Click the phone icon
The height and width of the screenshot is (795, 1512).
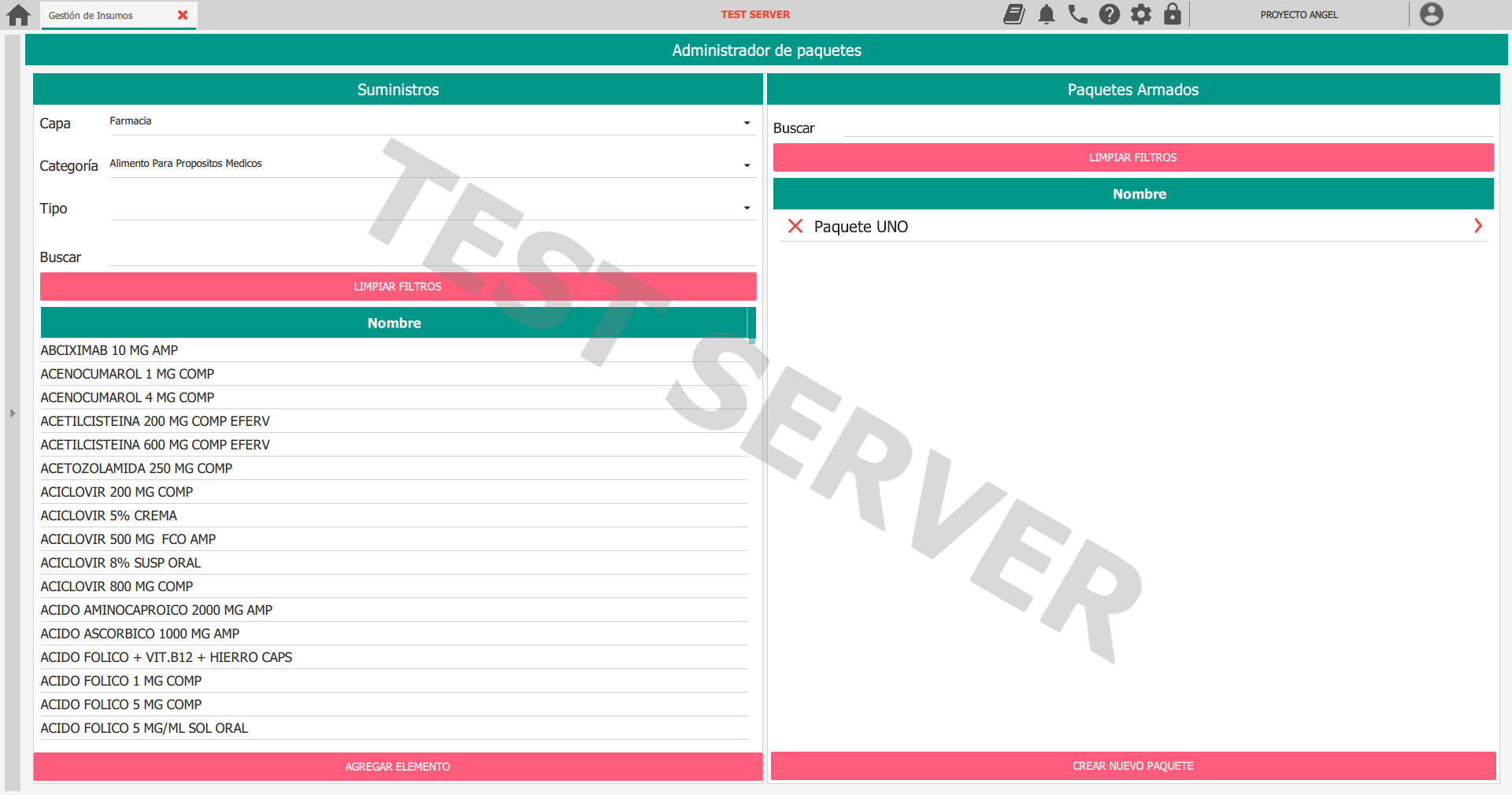[x=1077, y=14]
